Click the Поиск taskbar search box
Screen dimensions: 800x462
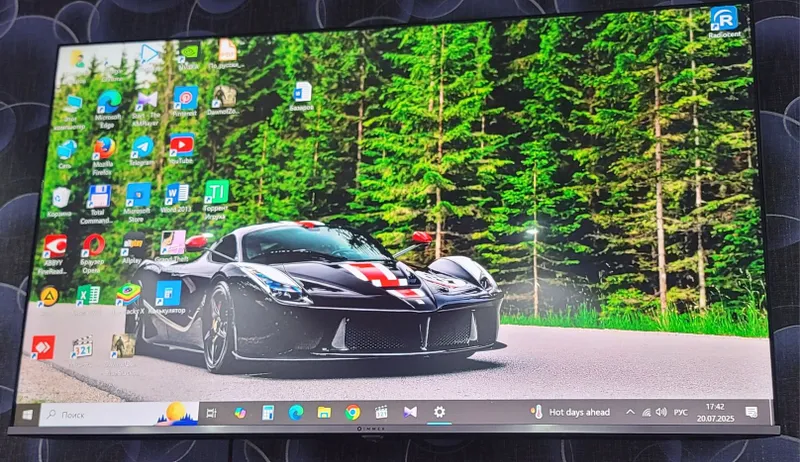118,414
